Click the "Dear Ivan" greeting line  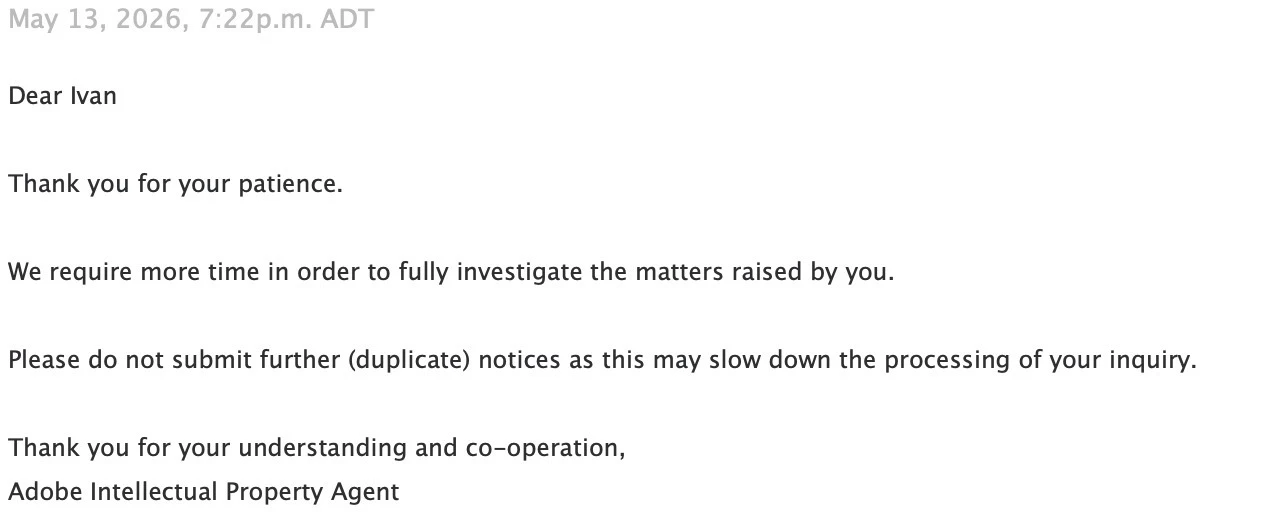(x=62, y=96)
